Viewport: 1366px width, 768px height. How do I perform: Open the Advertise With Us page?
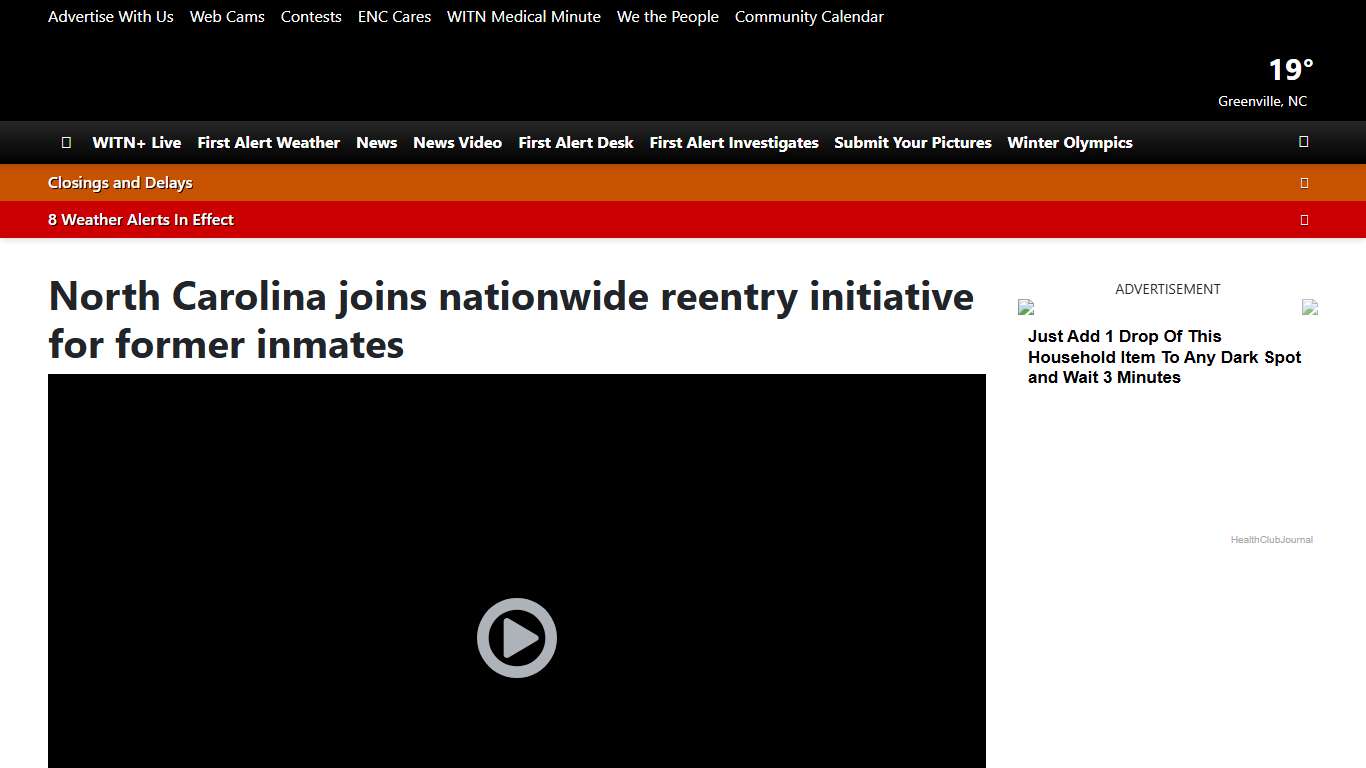click(110, 16)
